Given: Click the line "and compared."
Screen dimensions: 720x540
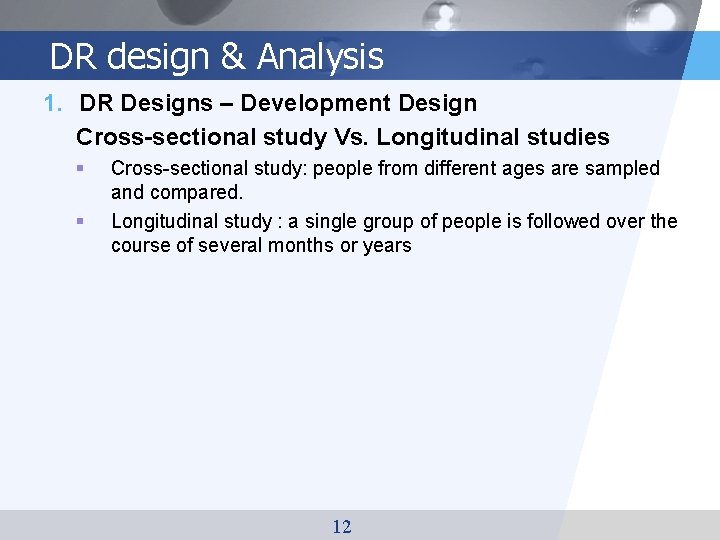Looking at the screenshot, I should [177, 192].
